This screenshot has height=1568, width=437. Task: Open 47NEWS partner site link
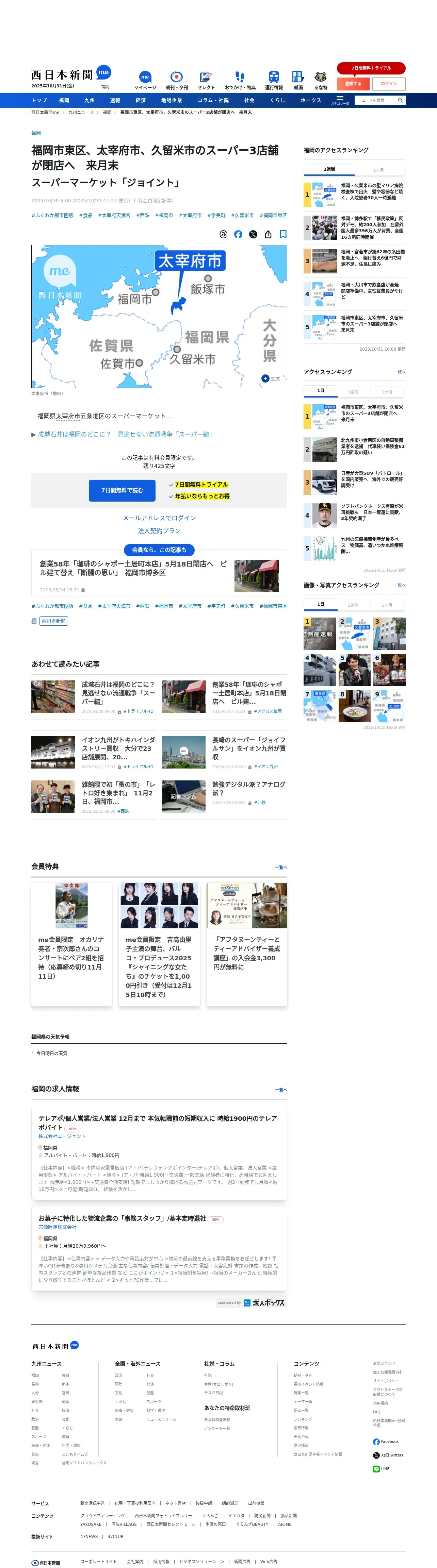pos(89,1536)
